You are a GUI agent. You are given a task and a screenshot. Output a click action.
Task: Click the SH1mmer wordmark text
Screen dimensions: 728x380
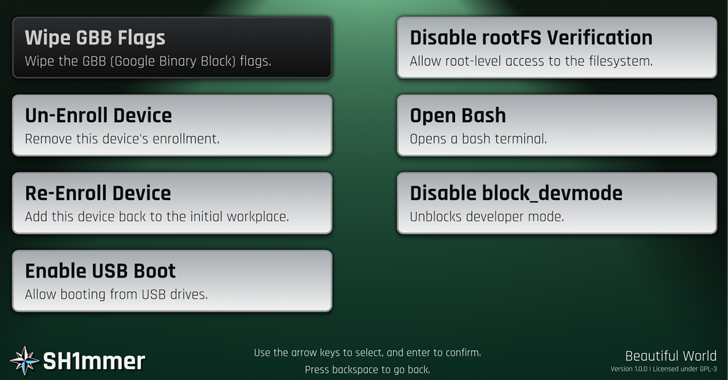94,361
